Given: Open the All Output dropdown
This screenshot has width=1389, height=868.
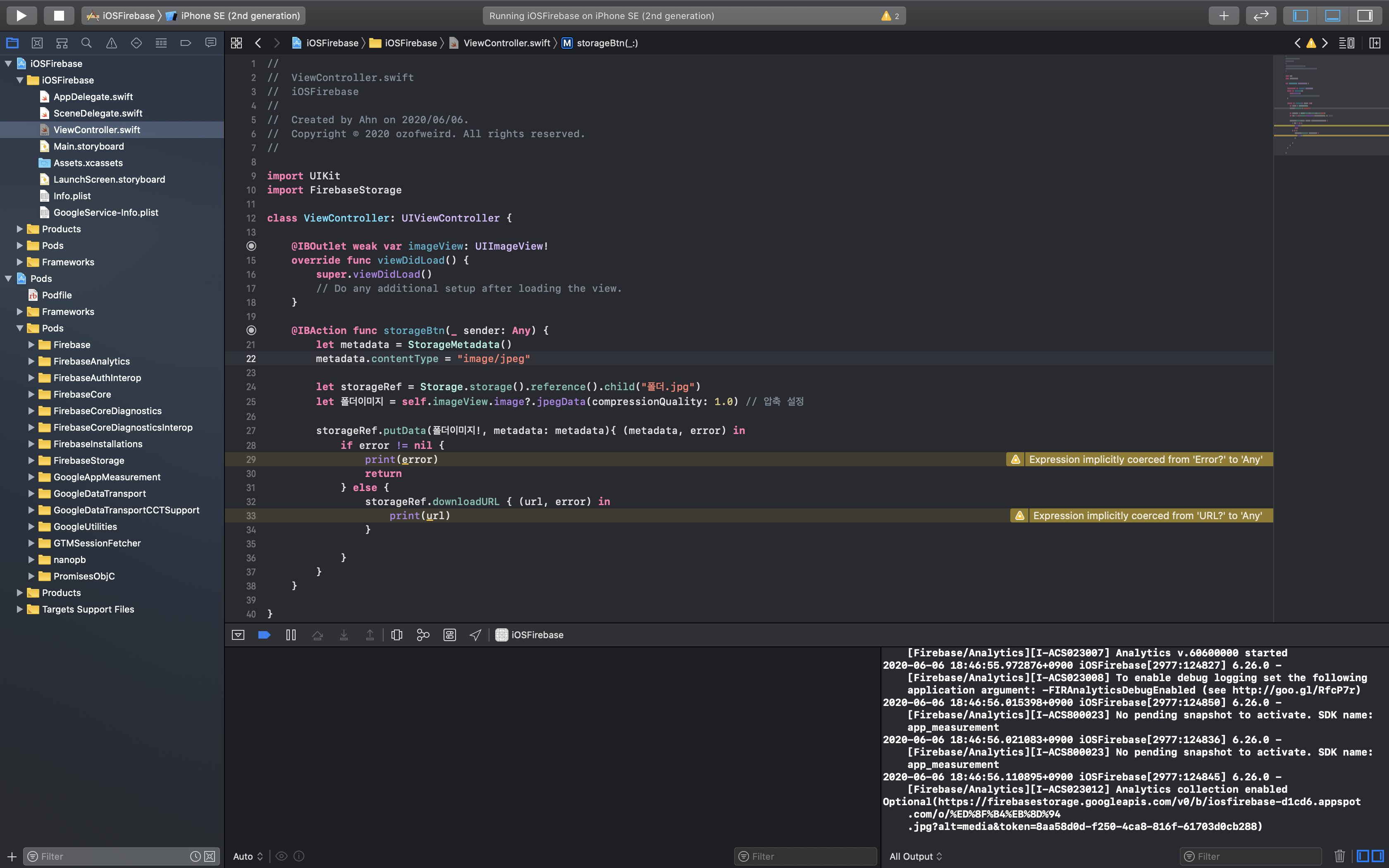Looking at the screenshot, I should coord(916,856).
